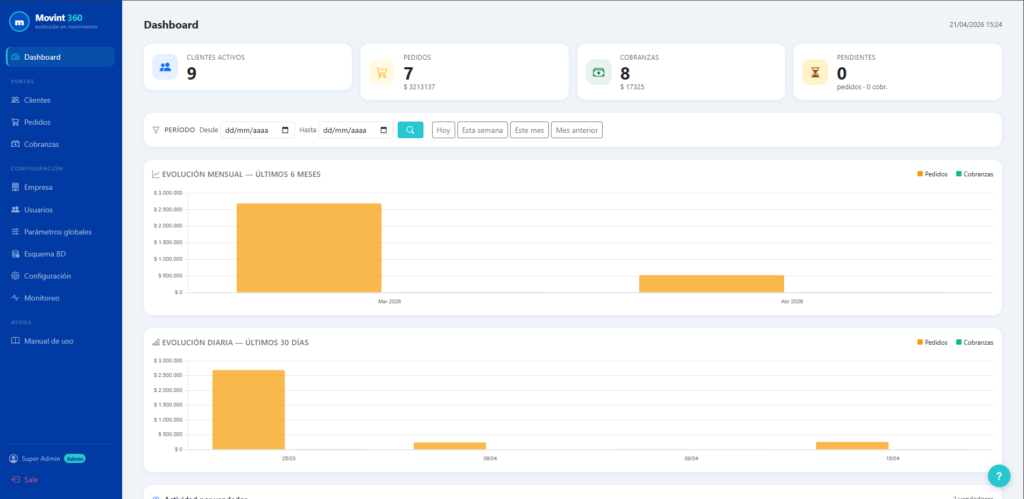Click the Cobranzas cash card icon
Image resolution: width=1024 pixels, height=499 pixels.
coord(598,72)
